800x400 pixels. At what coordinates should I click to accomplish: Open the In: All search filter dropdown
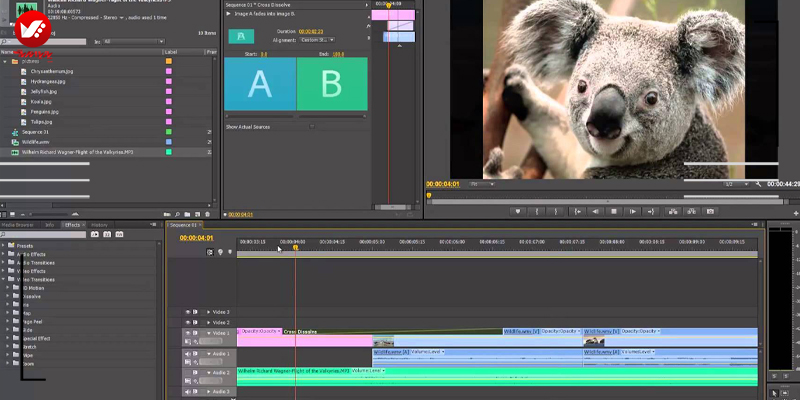pos(134,41)
